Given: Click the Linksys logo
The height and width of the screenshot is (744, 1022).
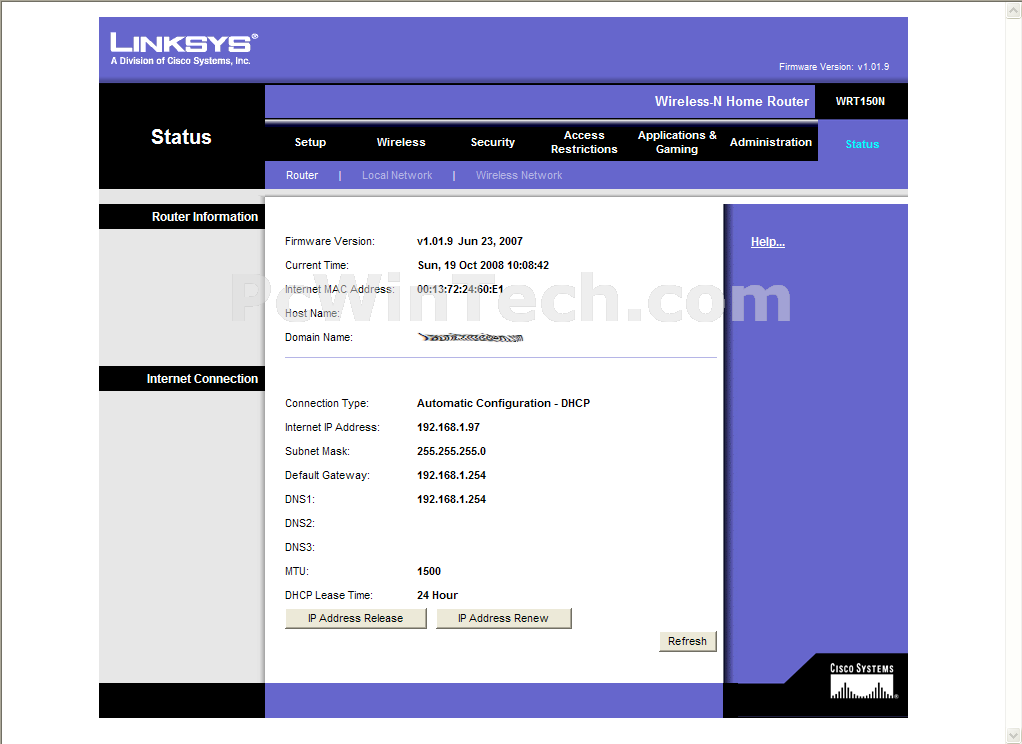Looking at the screenshot, I should click(184, 48).
